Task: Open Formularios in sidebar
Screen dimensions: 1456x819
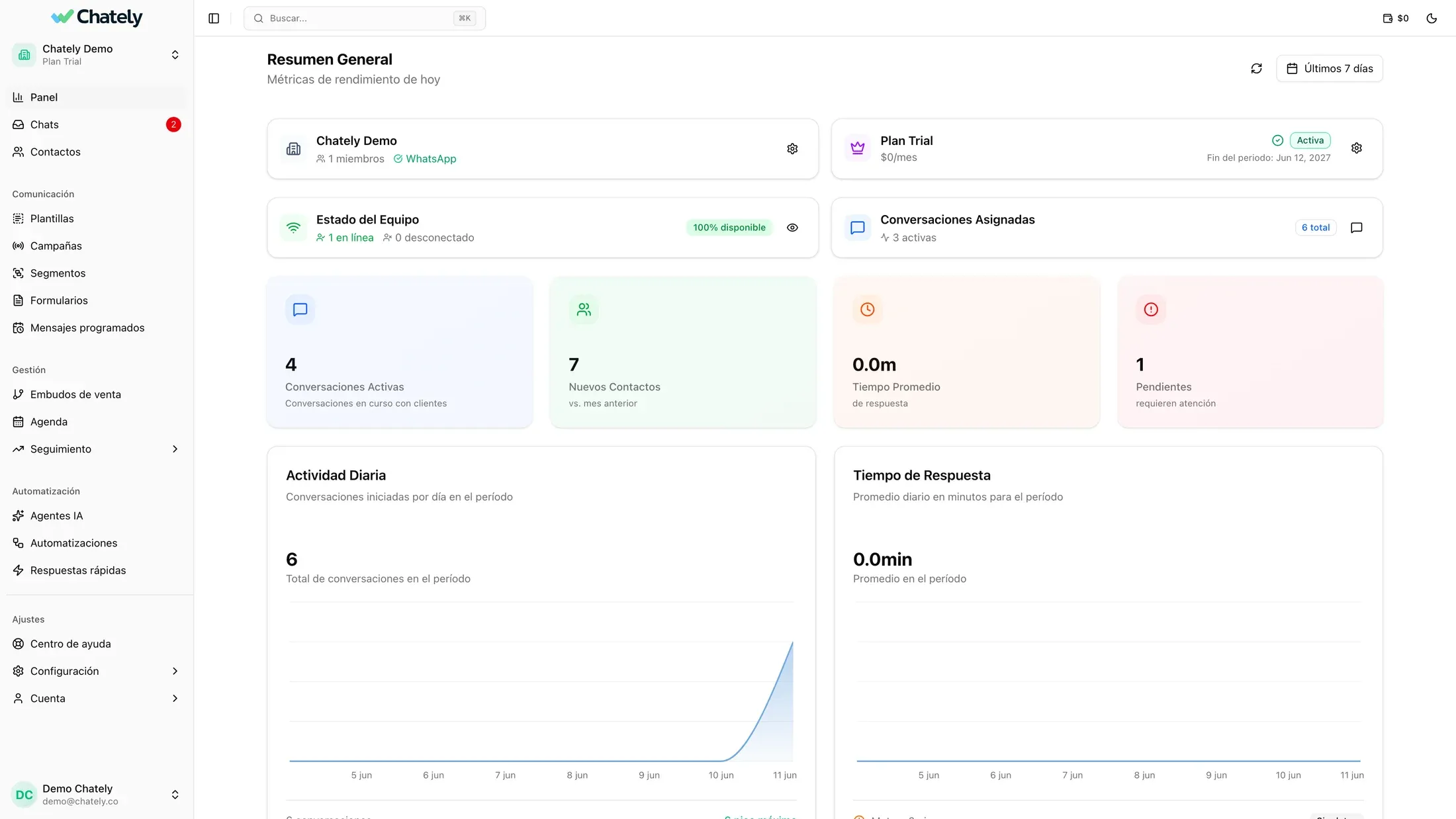Action: [97, 300]
